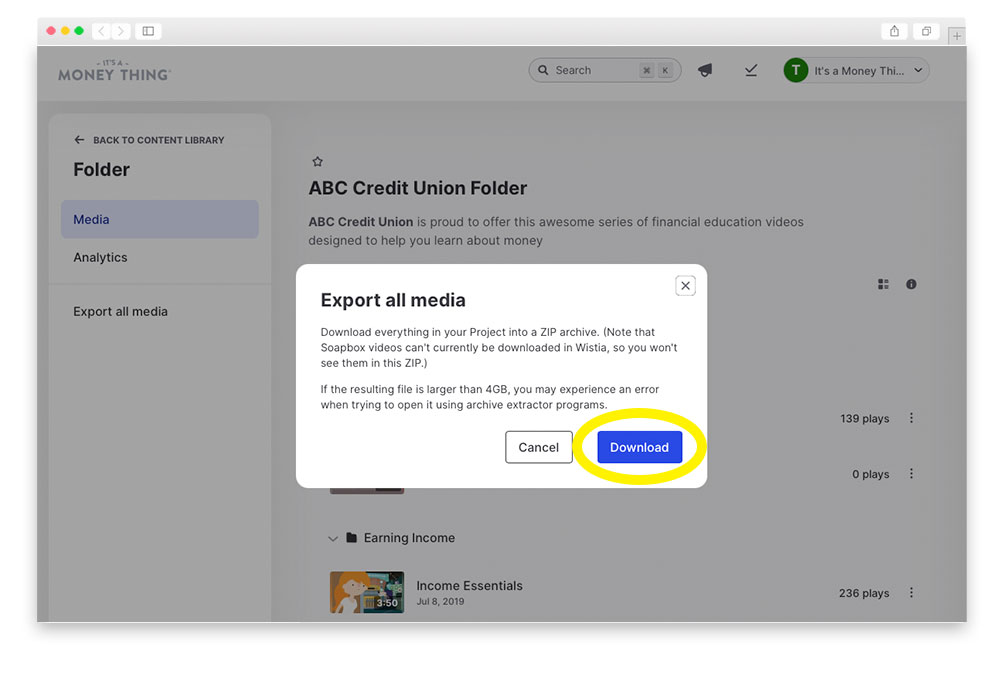This screenshot has width=1000, height=689.
Task: Toggle the browser sidebar
Action: 148,31
